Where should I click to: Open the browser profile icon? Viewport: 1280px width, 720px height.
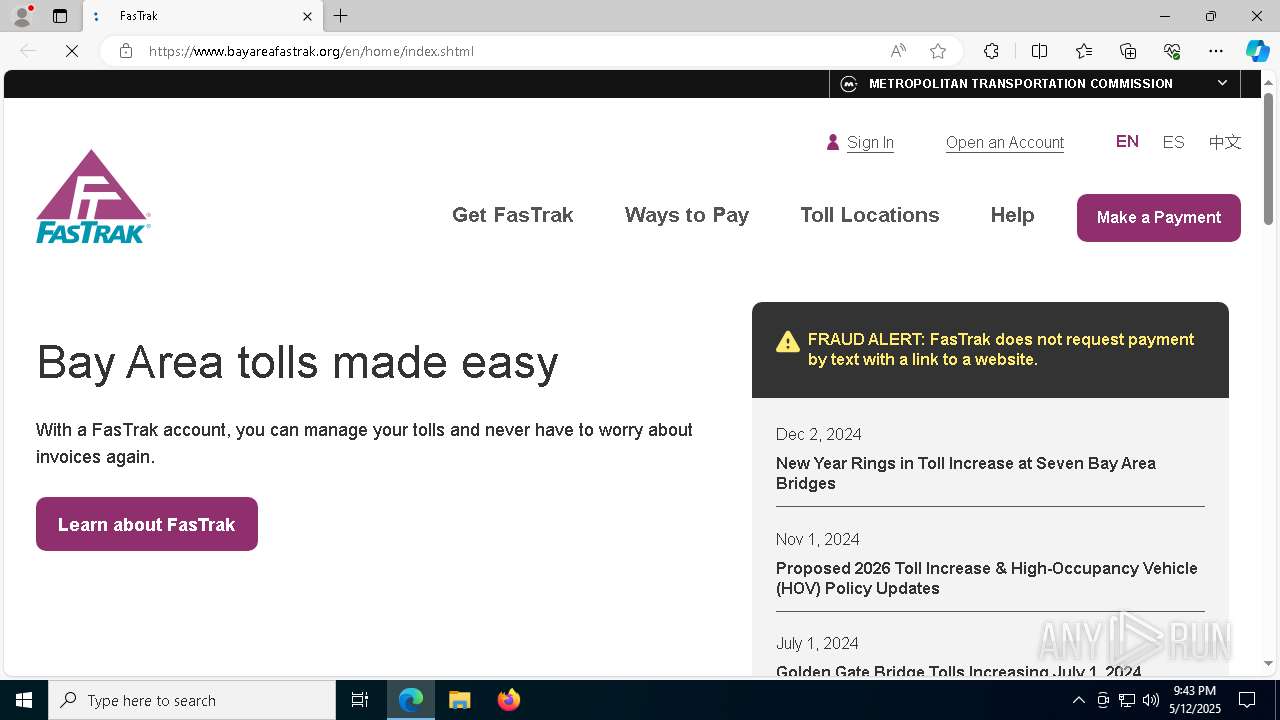coord(22,16)
